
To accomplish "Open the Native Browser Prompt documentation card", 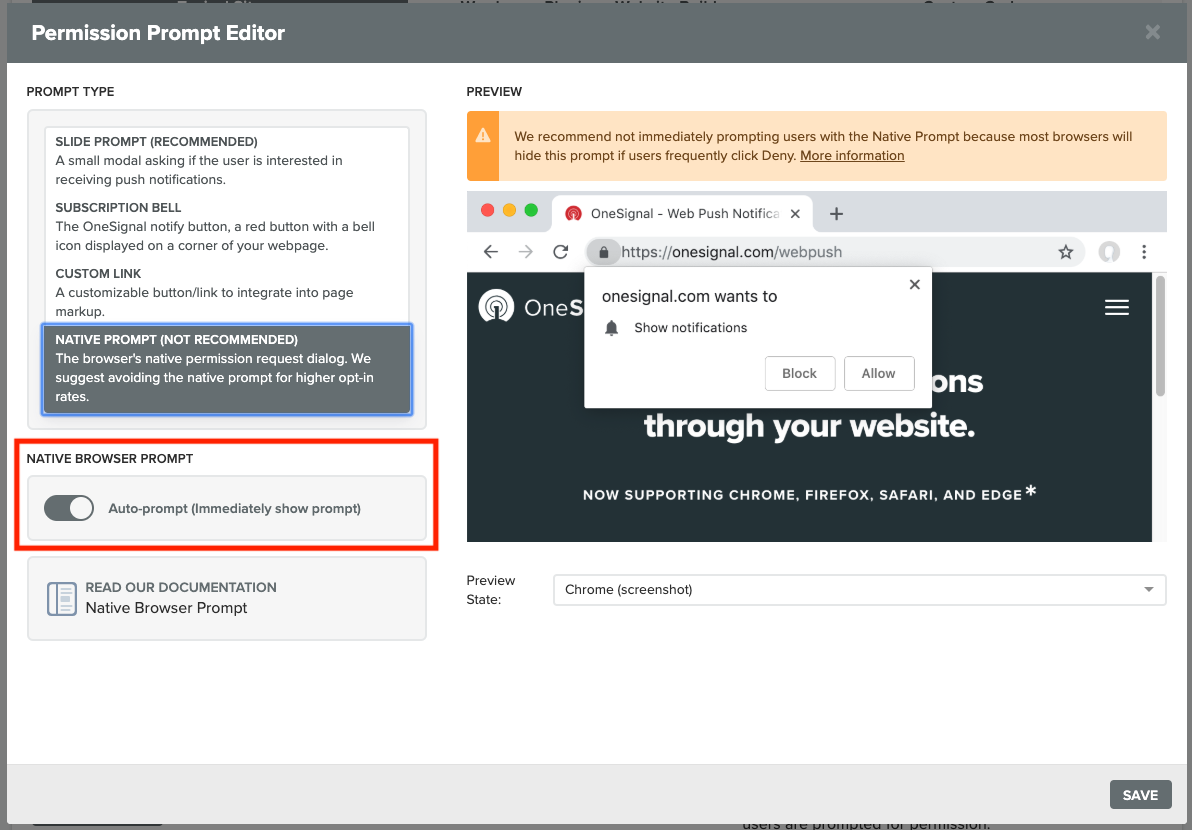I will tap(227, 598).
